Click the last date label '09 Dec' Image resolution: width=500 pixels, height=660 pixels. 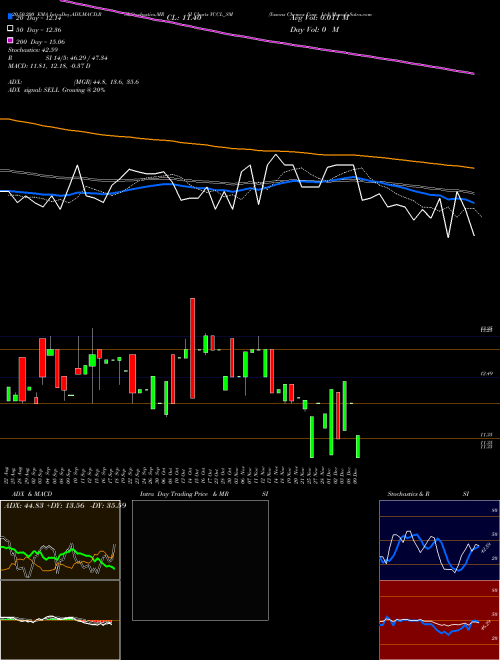356,475
